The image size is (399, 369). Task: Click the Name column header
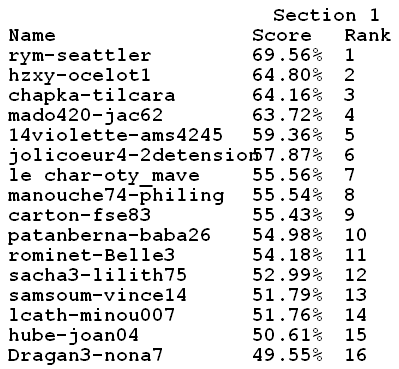click(x=32, y=35)
